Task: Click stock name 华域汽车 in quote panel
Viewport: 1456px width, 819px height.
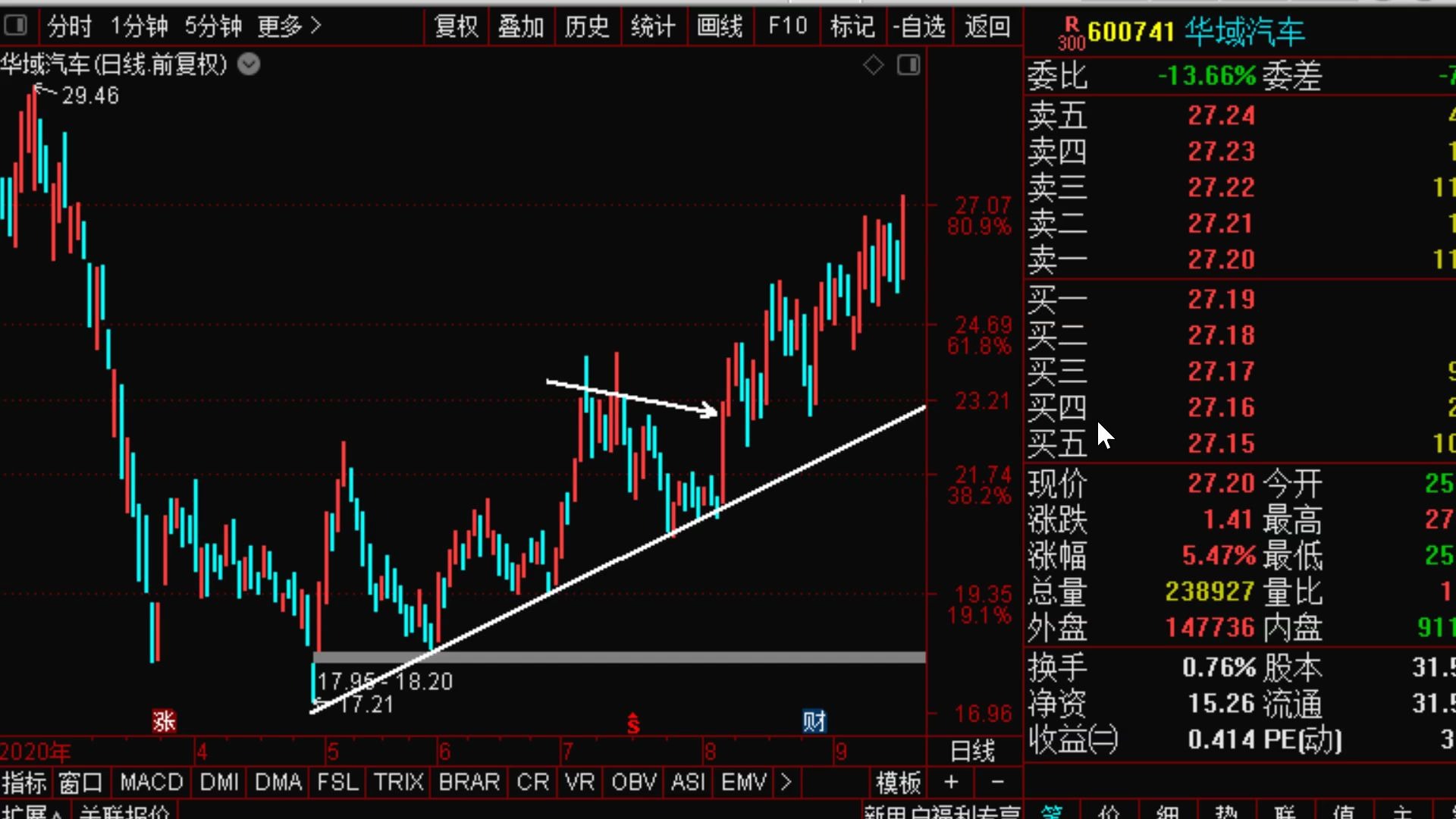Action: [x=1244, y=32]
